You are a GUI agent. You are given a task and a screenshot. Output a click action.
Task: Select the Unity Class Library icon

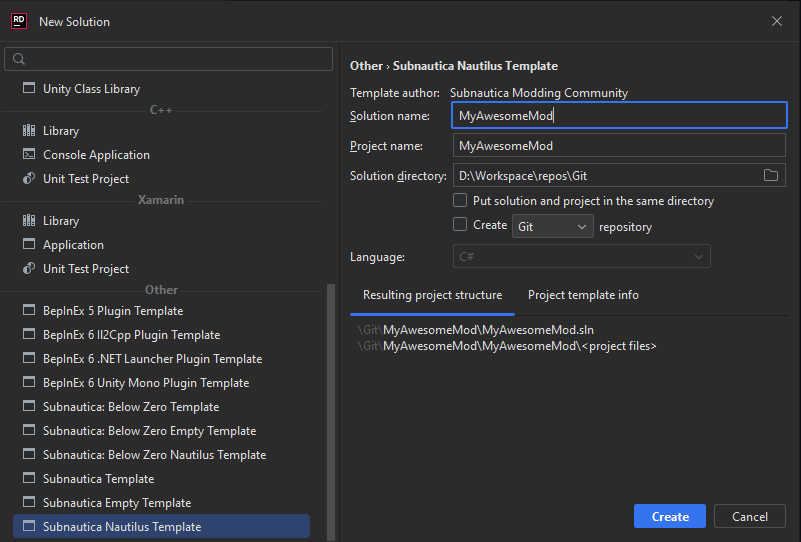(28, 89)
